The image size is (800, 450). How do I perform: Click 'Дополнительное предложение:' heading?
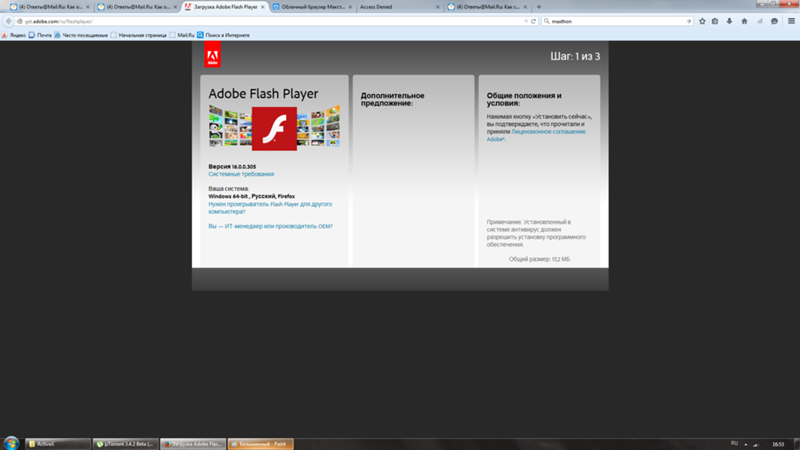click(392, 99)
